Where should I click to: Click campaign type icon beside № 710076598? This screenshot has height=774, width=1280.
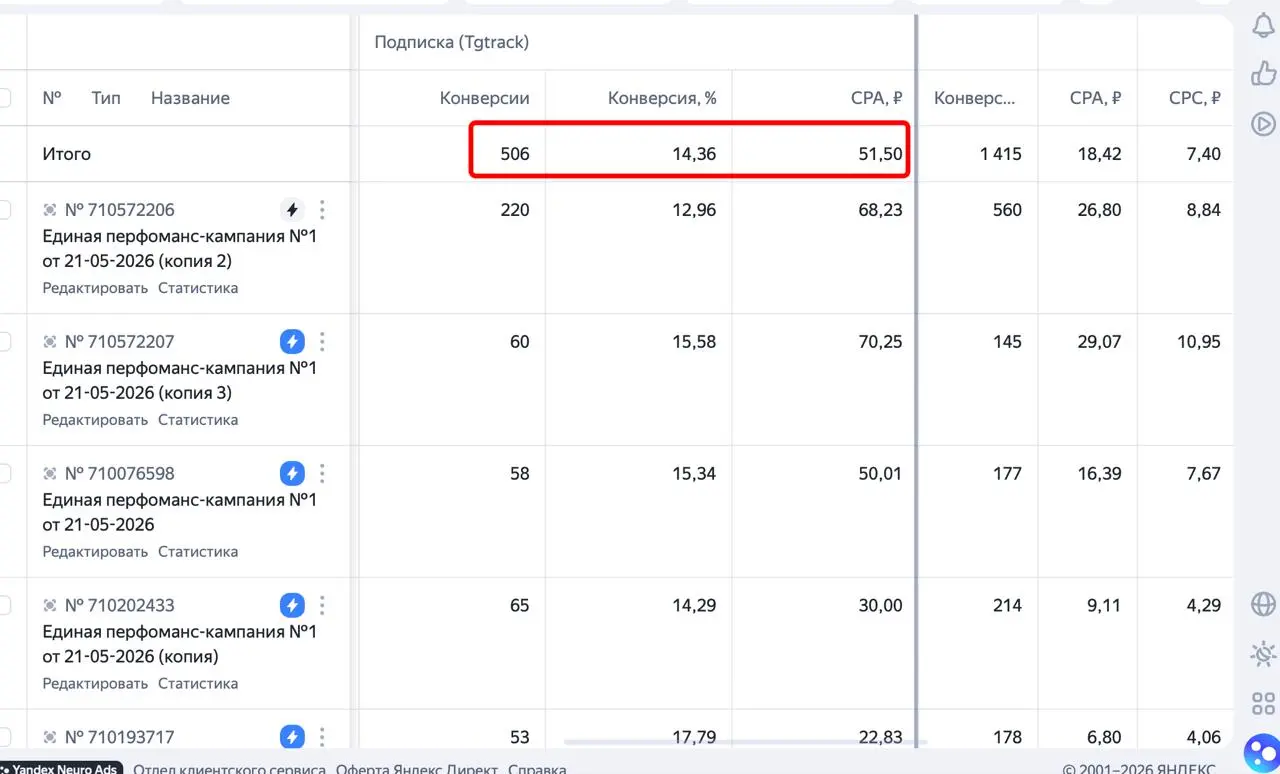point(50,473)
